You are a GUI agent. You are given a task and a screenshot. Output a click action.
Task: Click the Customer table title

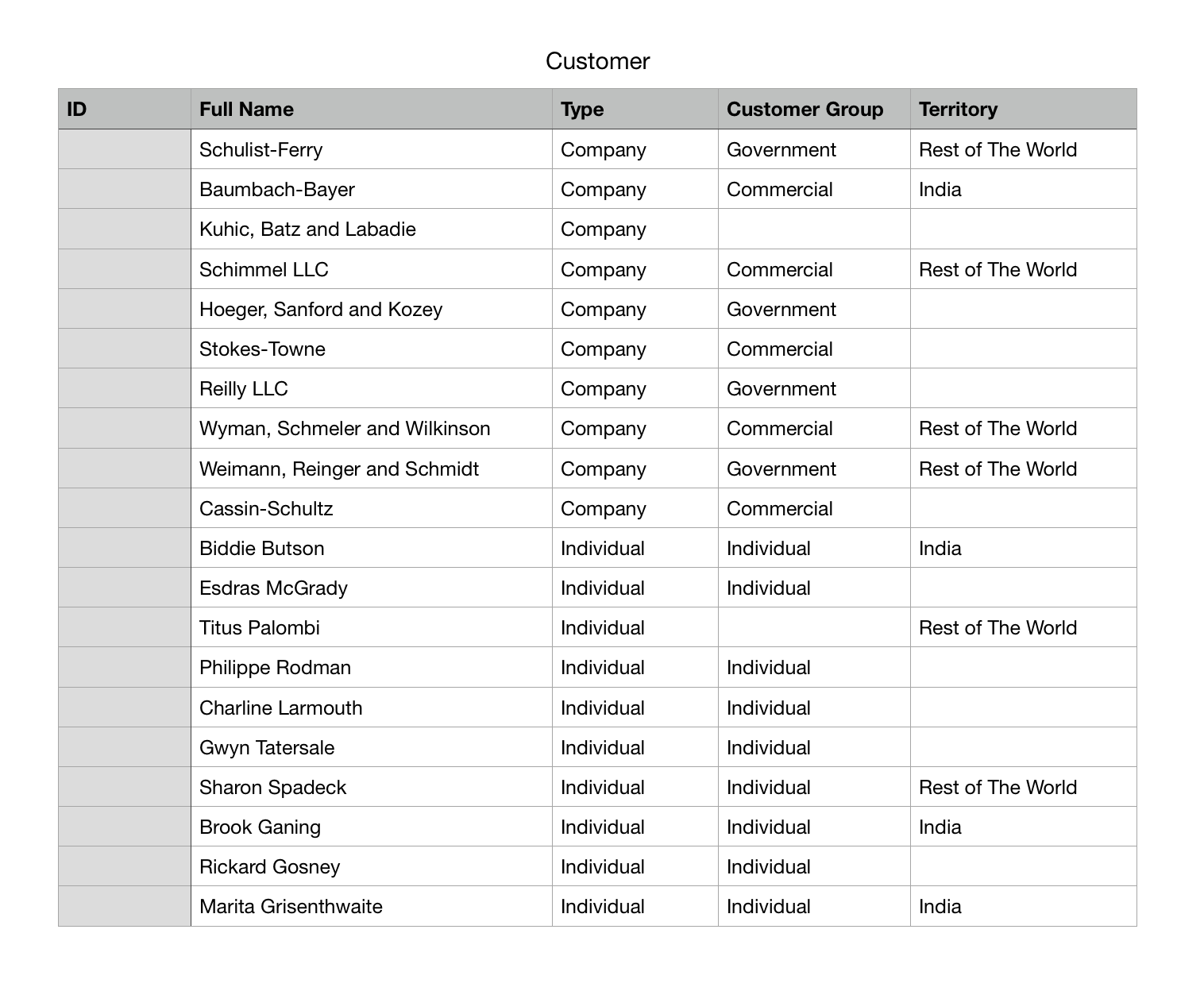(x=597, y=61)
